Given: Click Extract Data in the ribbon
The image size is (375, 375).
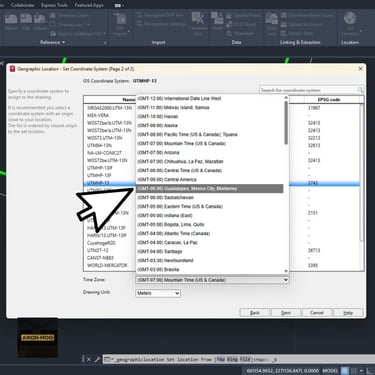Looking at the screenshot, I should pyautogui.click(x=298, y=33).
